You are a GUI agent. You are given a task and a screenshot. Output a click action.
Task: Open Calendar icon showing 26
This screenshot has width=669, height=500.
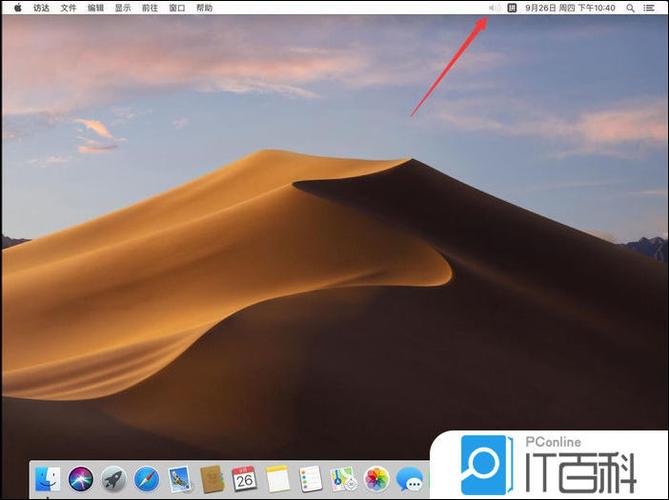(244, 479)
